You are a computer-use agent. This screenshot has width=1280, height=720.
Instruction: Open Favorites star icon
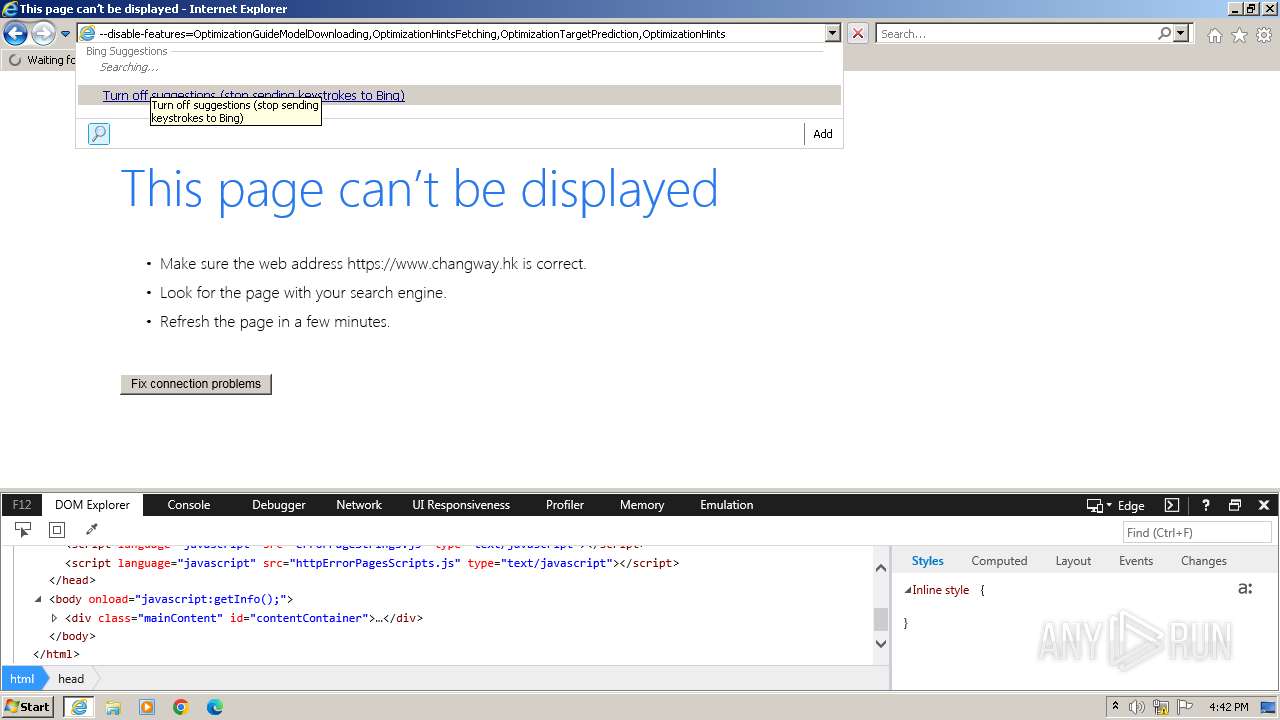coord(1239,35)
